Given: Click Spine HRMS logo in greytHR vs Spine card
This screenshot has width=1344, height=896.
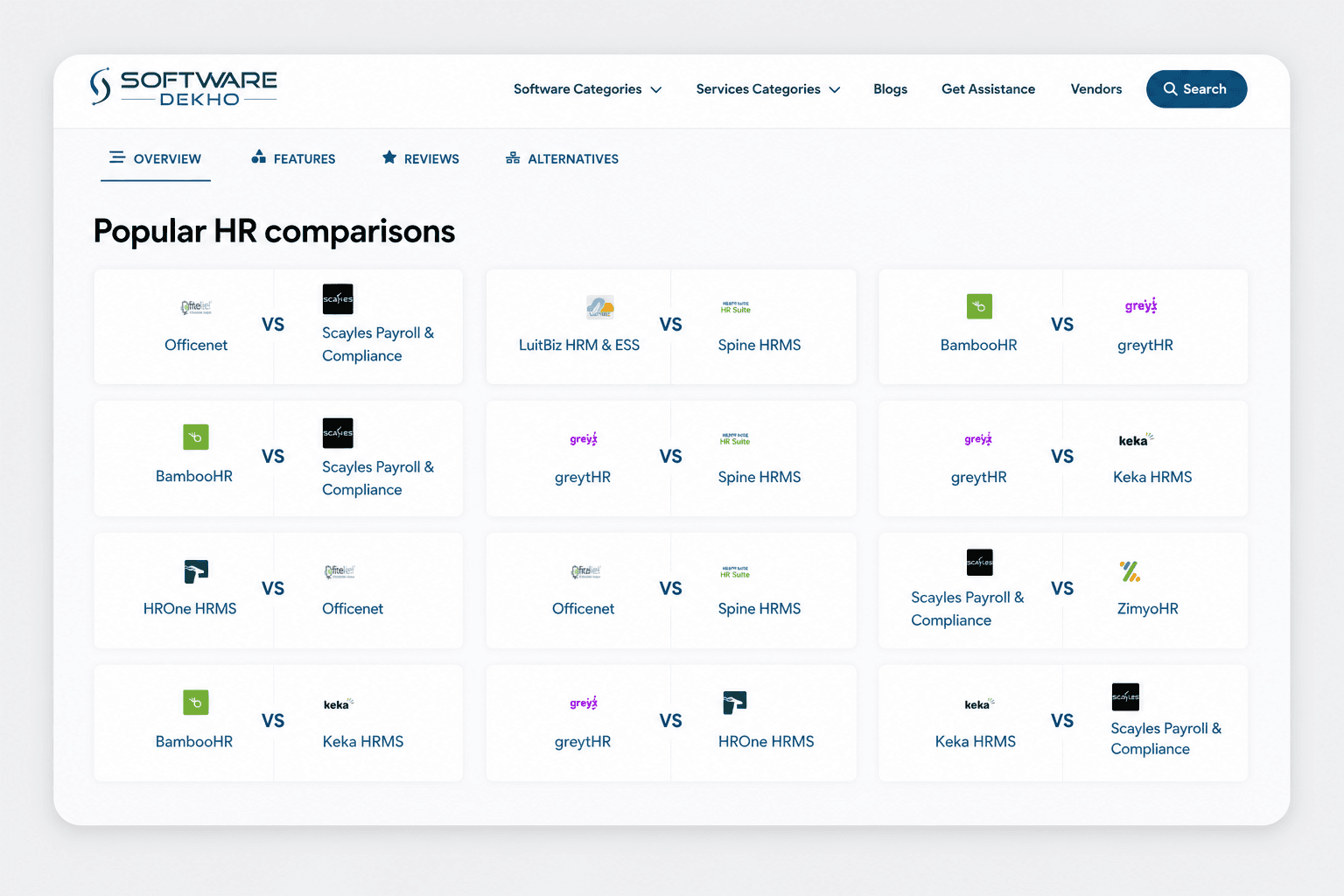Looking at the screenshot, I should point(735,439).
